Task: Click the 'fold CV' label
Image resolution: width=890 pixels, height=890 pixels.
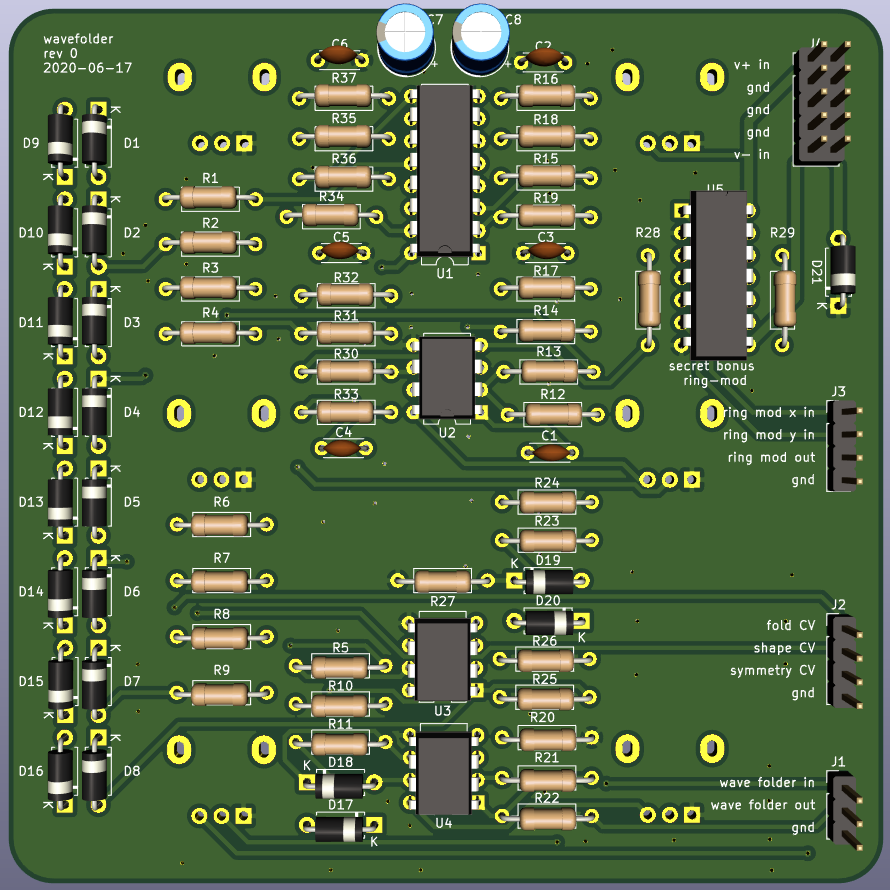Action: click(x=791, y=625)
